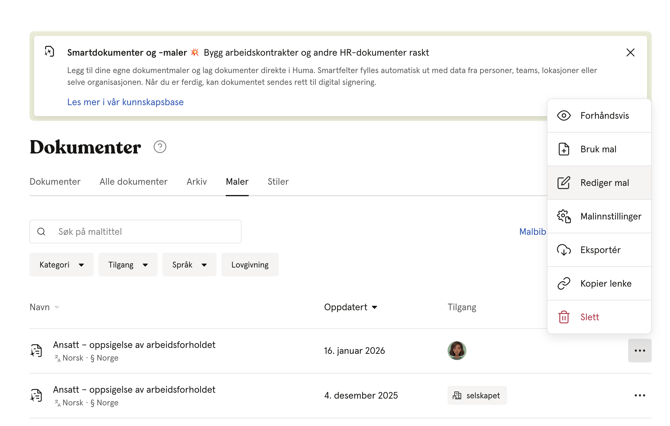Click template icon of the 4. desember 2025 row
The height and width of the screenshot is (426, 670).
coord(36,395)
